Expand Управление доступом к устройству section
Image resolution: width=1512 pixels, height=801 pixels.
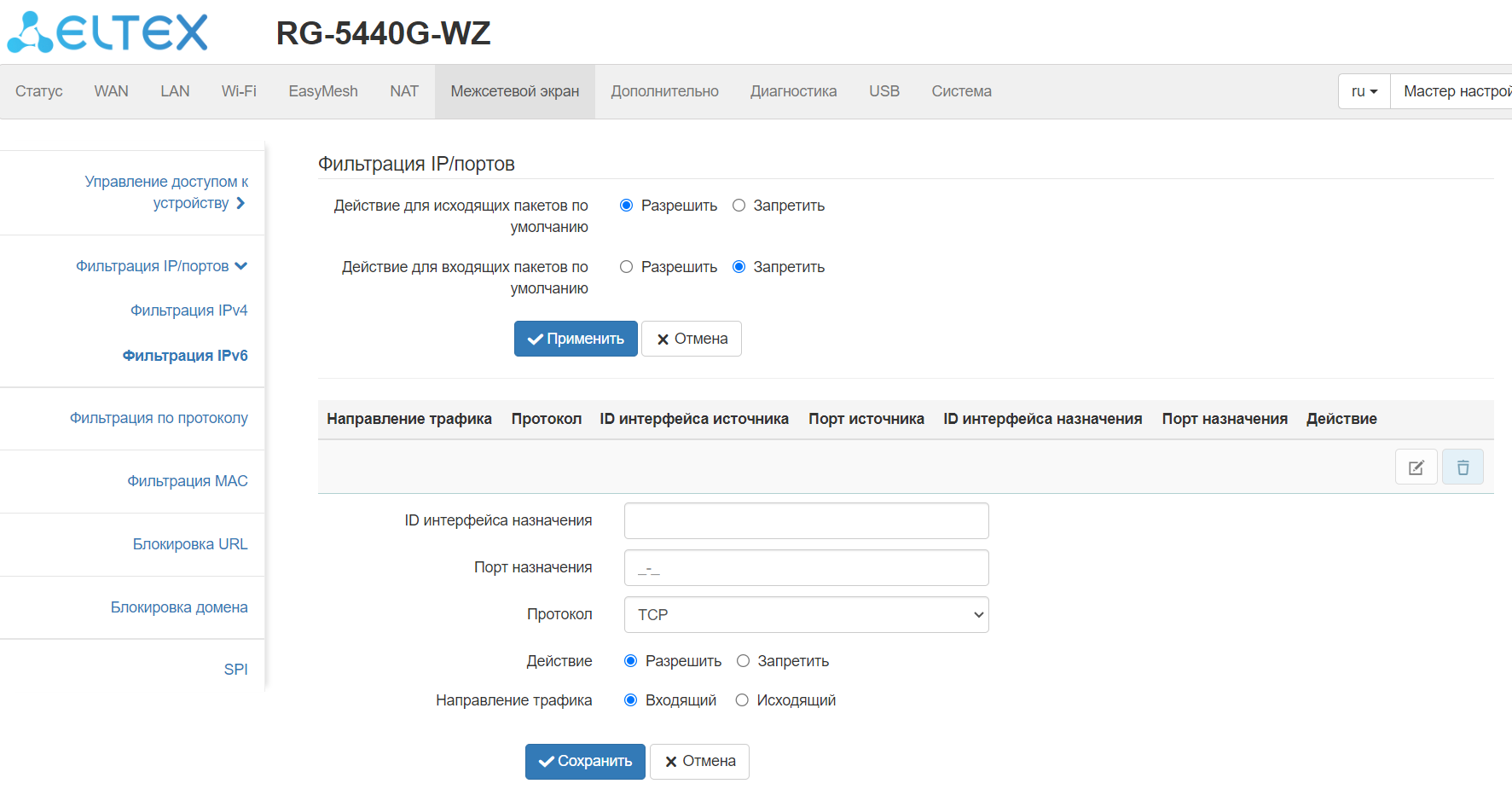pos(166,192)
